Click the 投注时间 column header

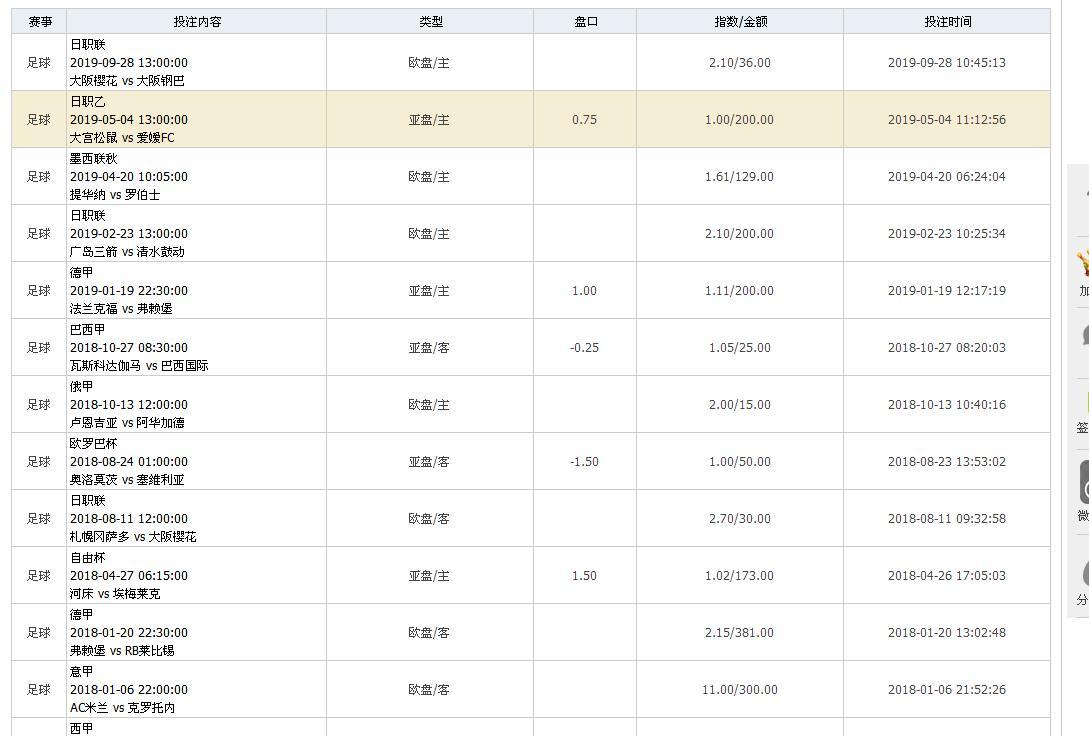[x=947, y=21]
